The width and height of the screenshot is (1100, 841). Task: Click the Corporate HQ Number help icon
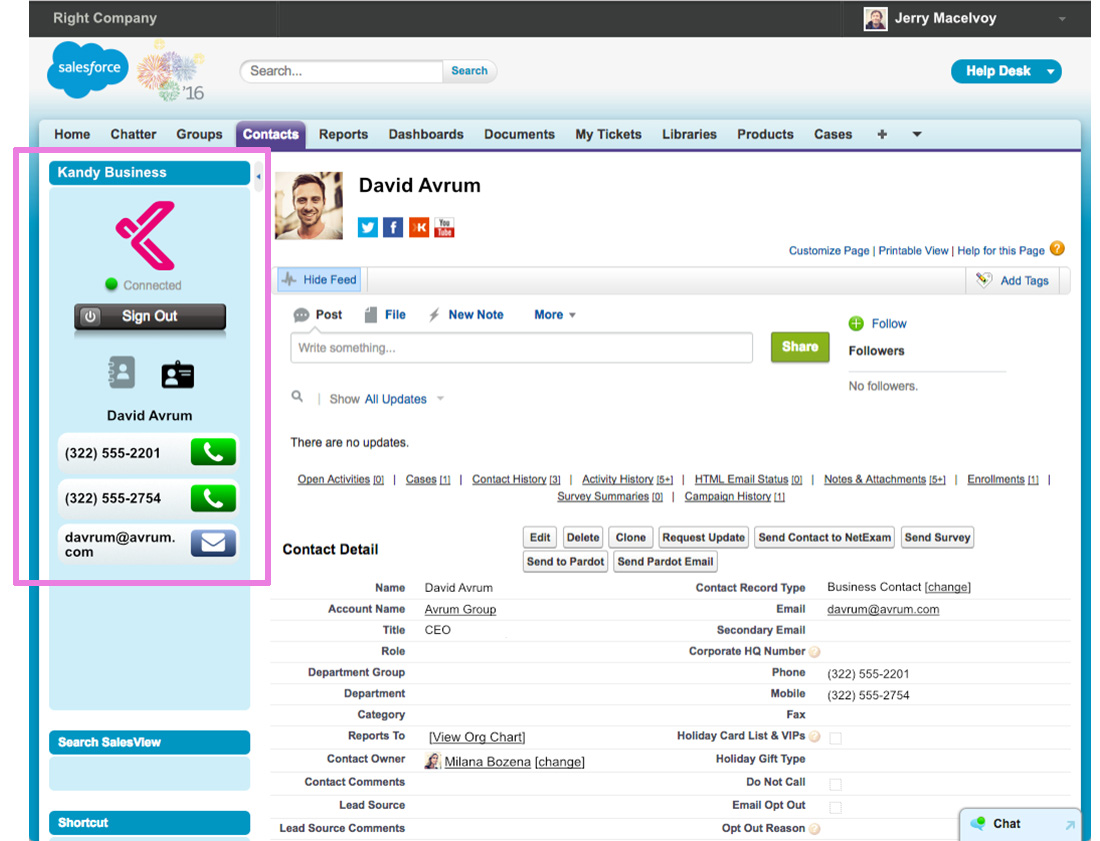(x=814, y=652)
